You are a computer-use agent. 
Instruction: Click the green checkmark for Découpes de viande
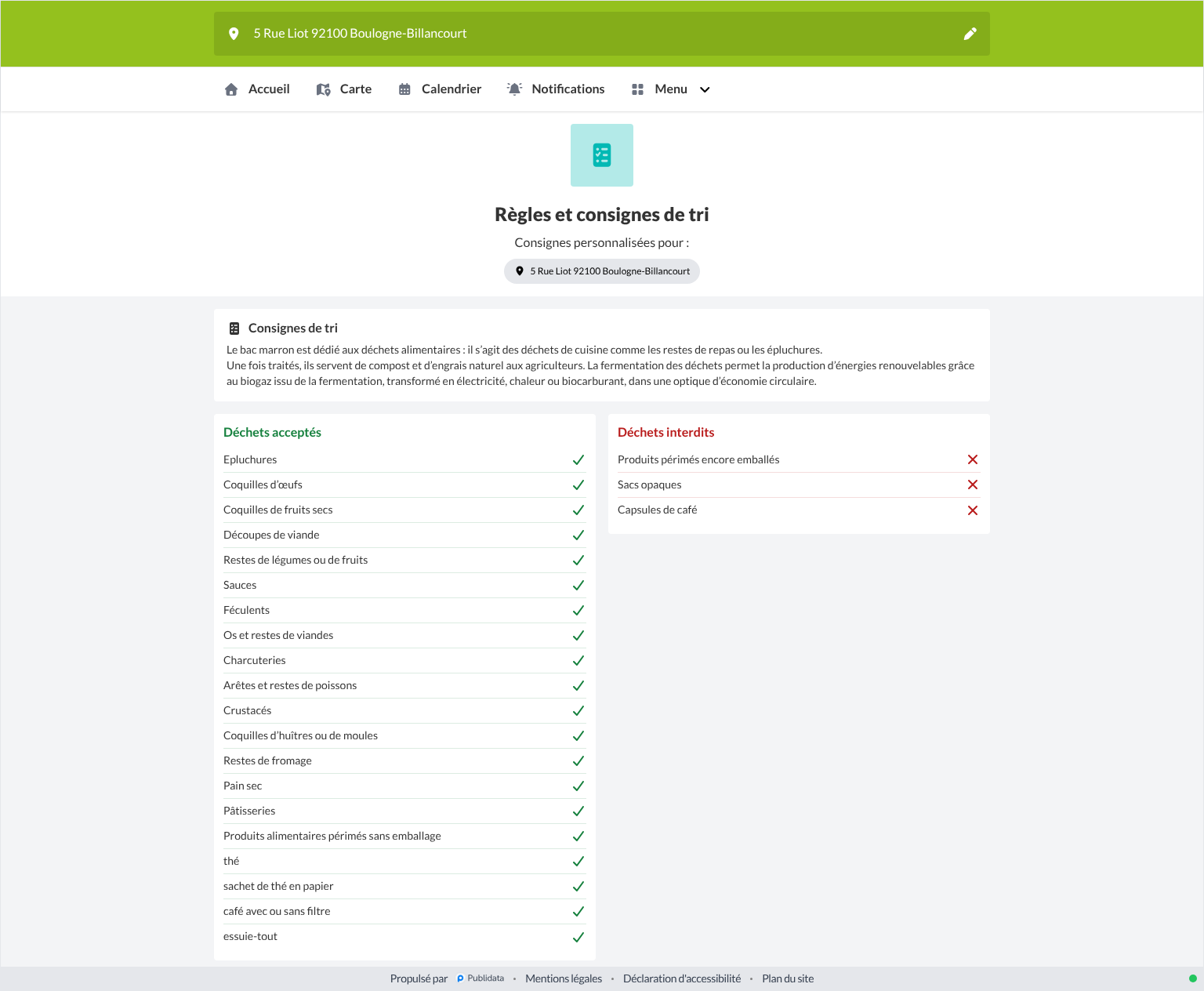point(578,535)
